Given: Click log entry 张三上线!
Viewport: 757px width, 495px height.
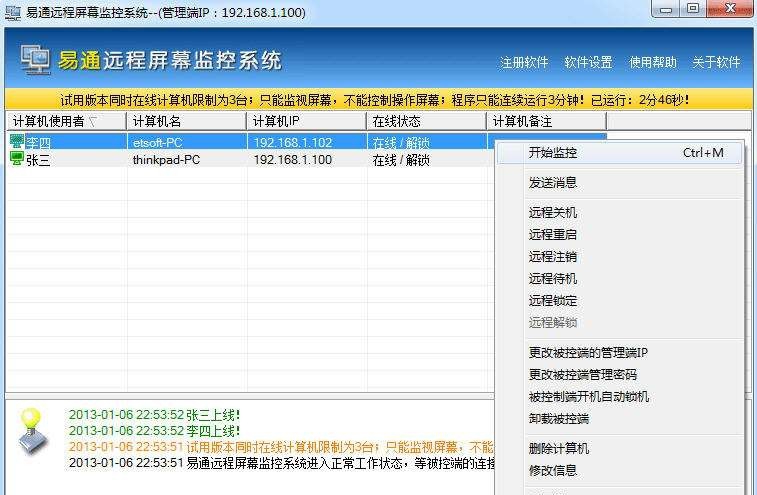Looking at the screenshot, I should (x=154, y=415).
